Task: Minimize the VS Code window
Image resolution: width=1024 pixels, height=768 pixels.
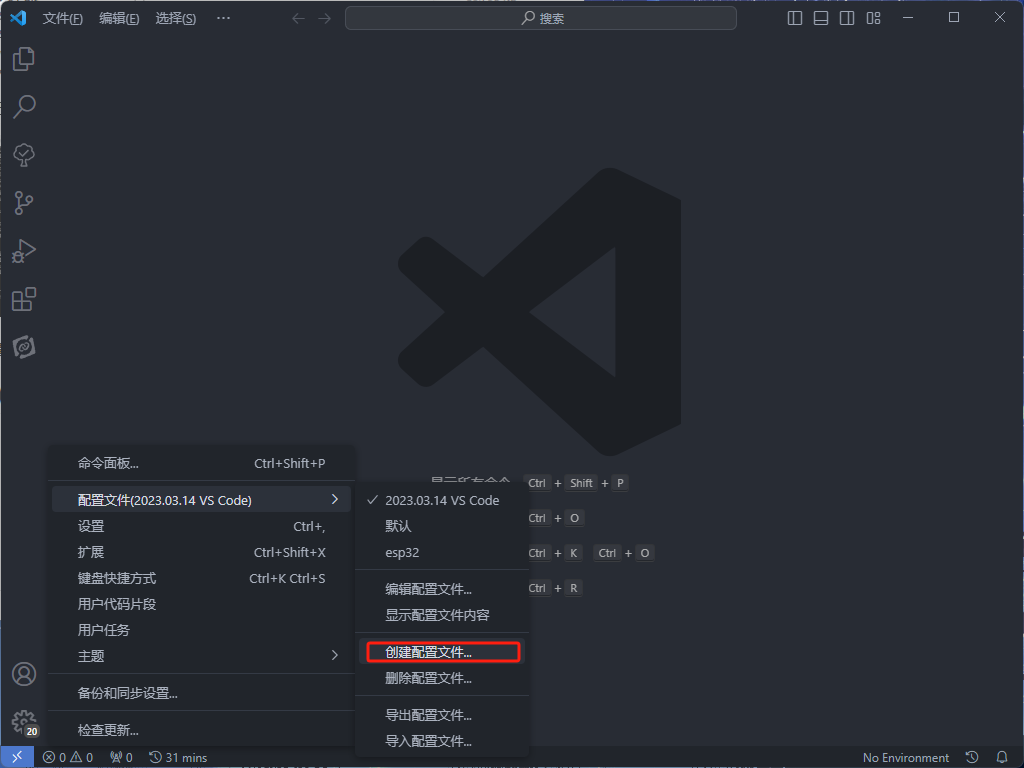Action: [x=908, y=18]
